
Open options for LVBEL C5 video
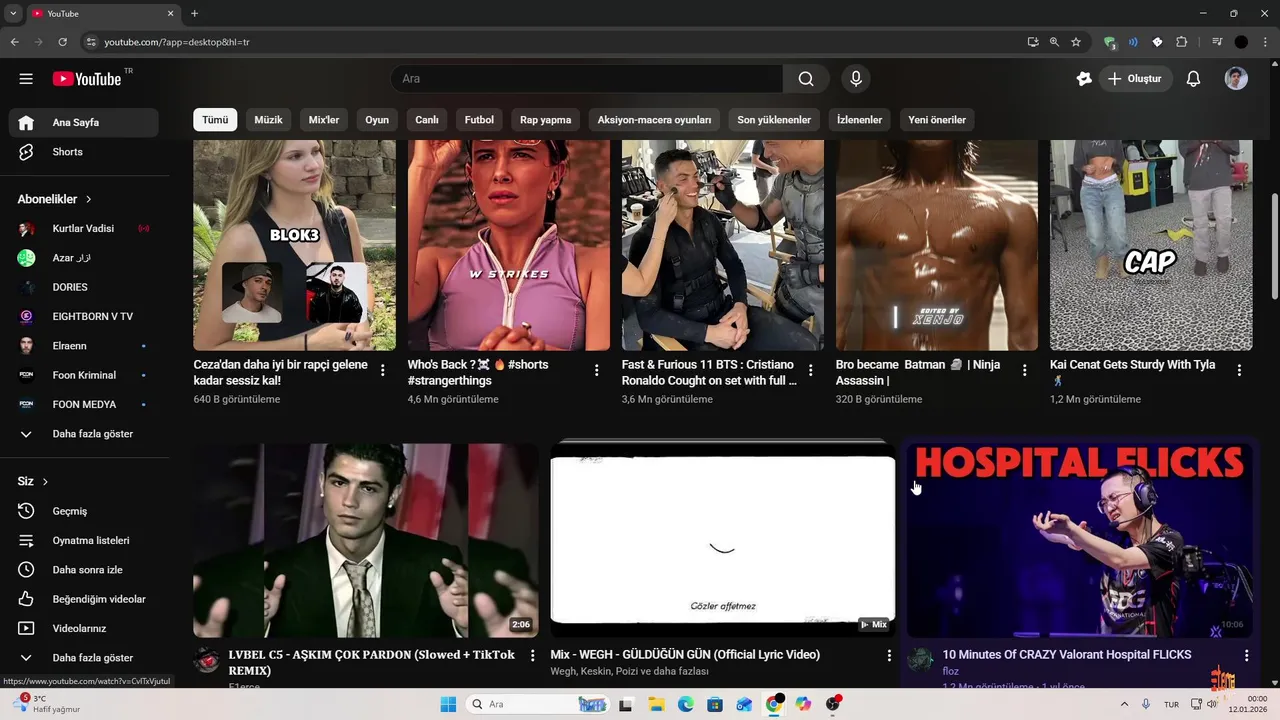532,656
